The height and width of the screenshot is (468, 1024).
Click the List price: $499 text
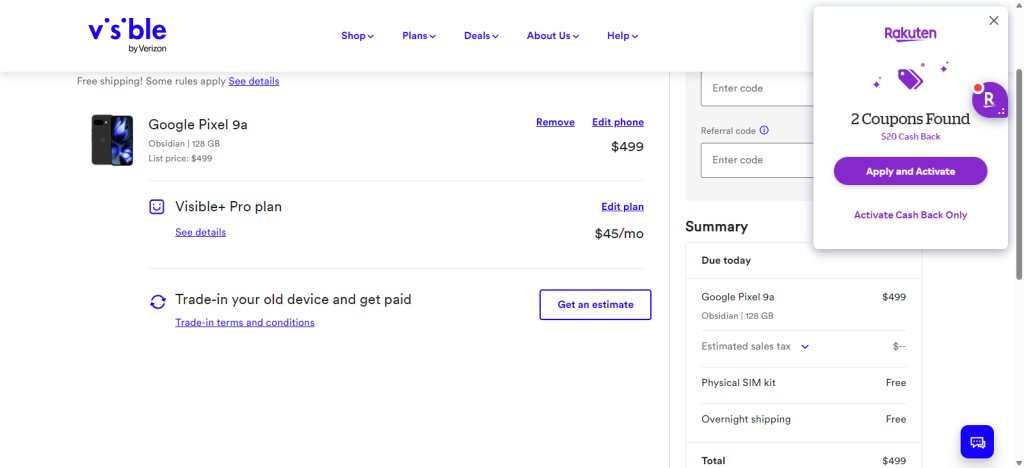pyautogui.click(x=180, y=158)
